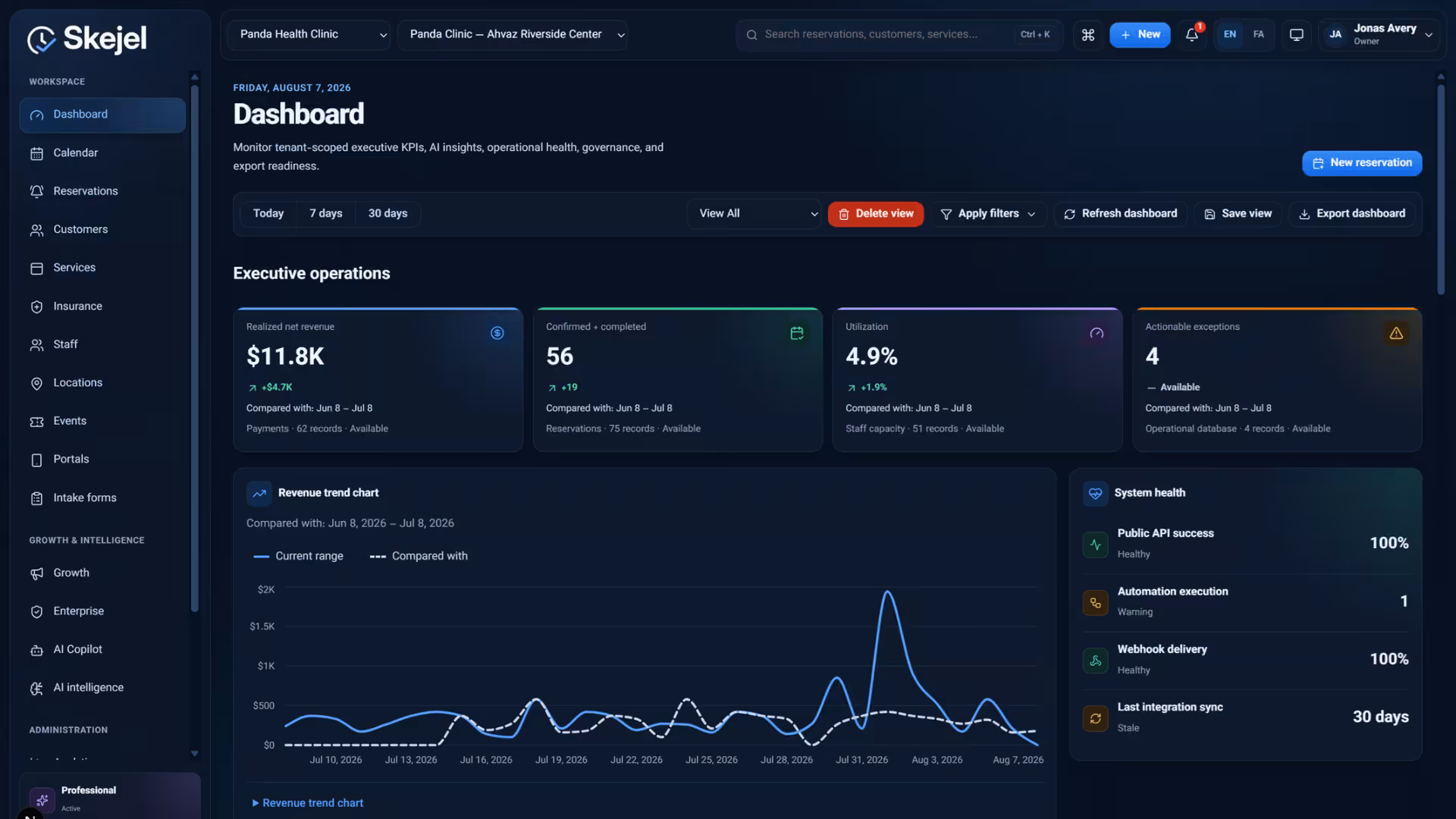Click the Last integration sync icon
The width and height of the screenshot is (1456, 819).
click(1095, 717)
